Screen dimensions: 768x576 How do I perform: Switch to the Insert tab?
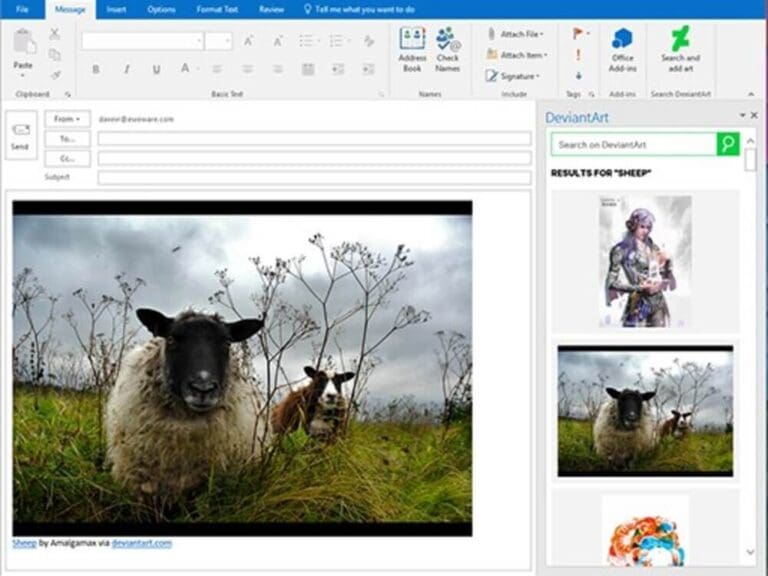click(117, 9)
